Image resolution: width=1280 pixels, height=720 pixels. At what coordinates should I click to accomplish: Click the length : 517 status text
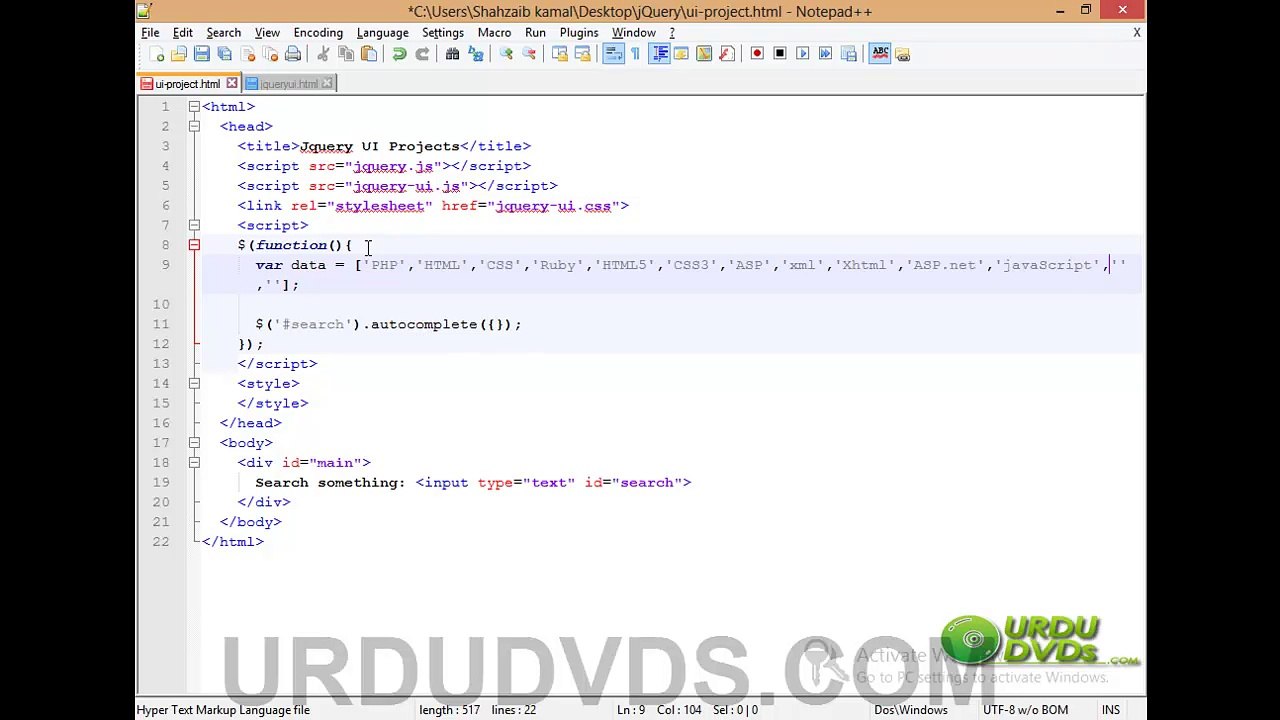tap(449, 710)
